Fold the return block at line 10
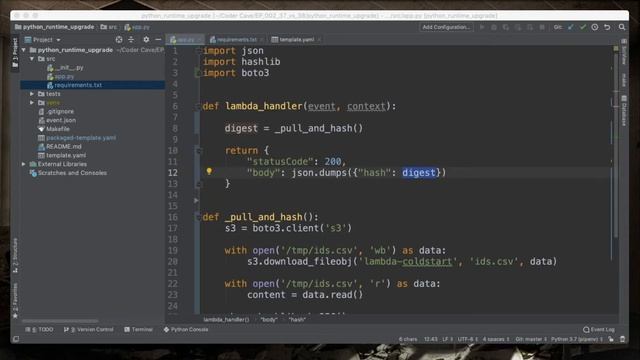Viewport: 640px width, 360px height. click(198, 151)
